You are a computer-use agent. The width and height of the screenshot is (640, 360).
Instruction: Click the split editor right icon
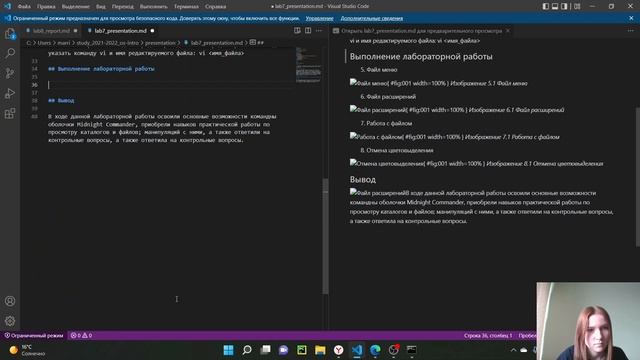[x=308, y=31]
